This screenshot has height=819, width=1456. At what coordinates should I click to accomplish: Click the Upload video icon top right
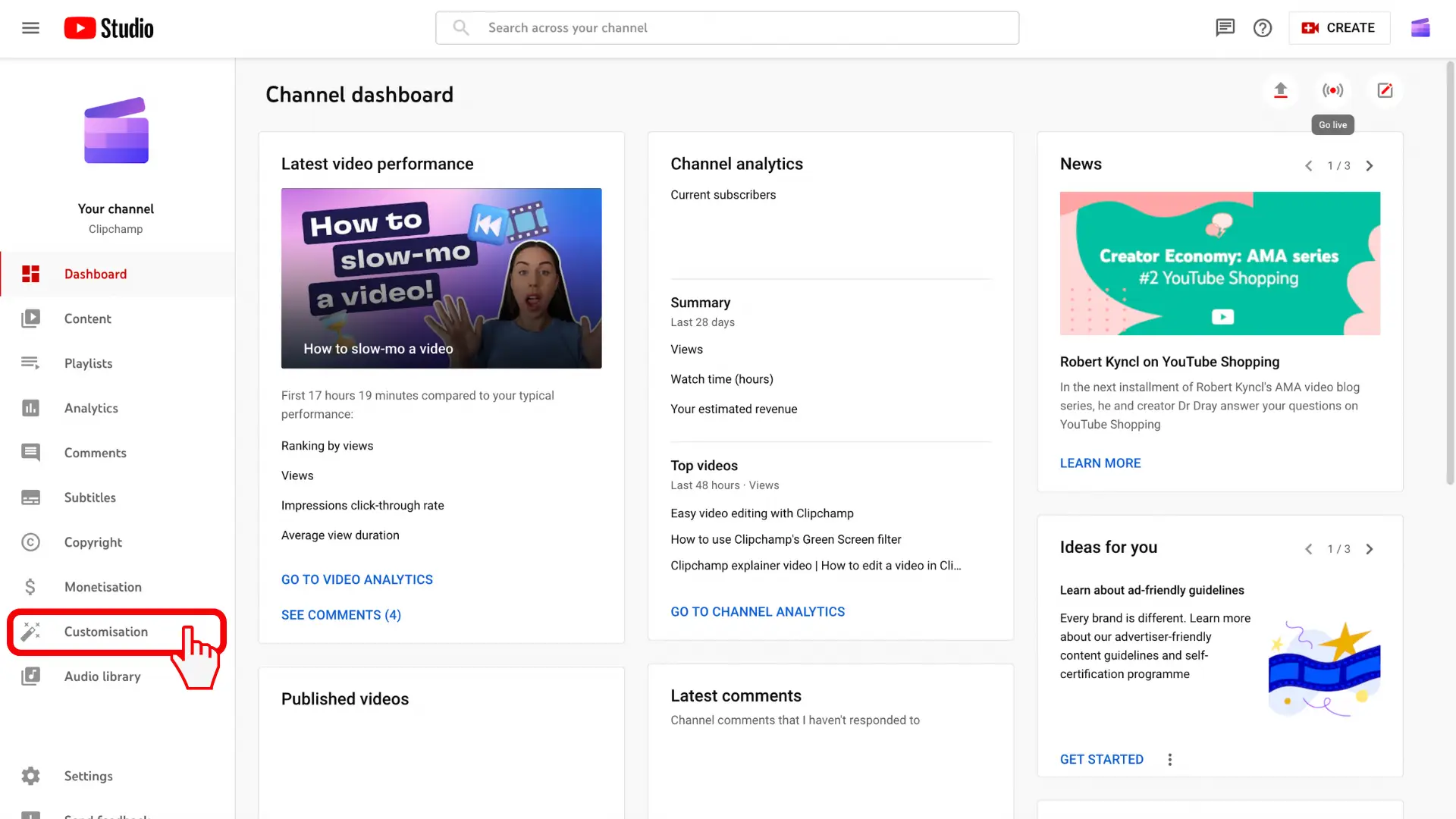(x=1281, y=90)
